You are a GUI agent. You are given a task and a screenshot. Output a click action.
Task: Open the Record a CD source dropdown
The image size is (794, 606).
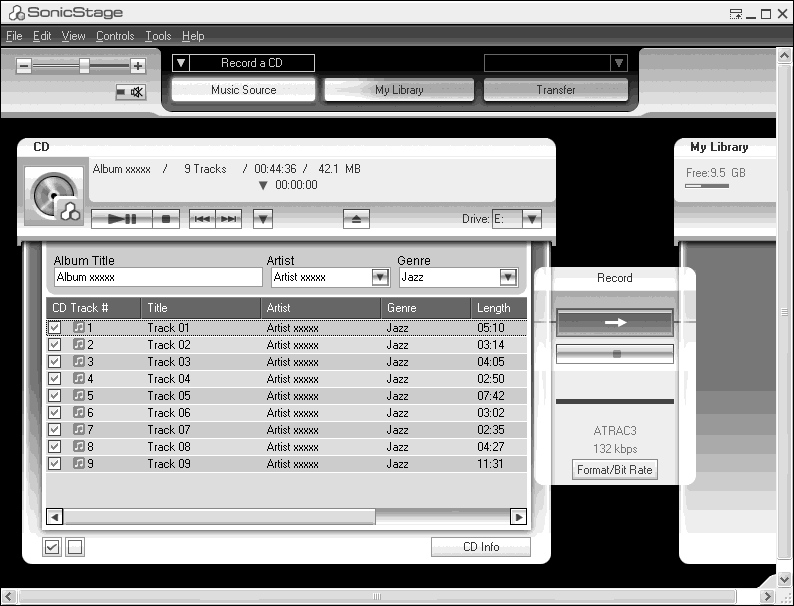tap(181, 63)
